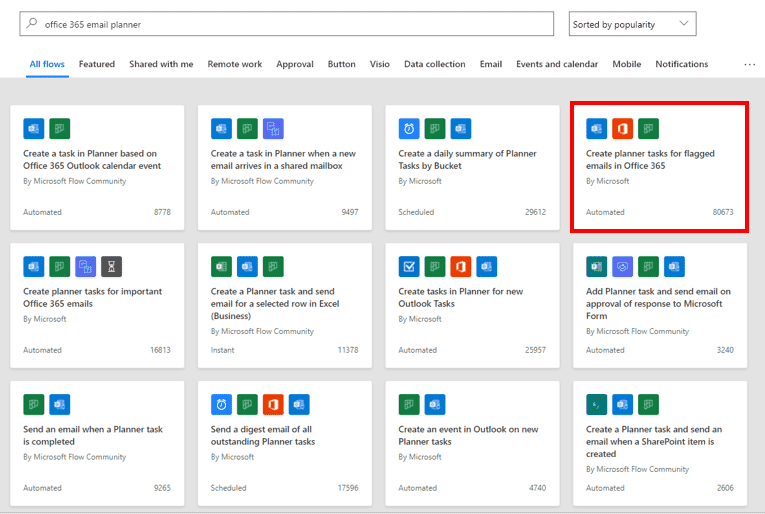Screen dimensions: 765x514
Task: Click Planner icon on calendar event task card
Action: [x=60, y=129]
